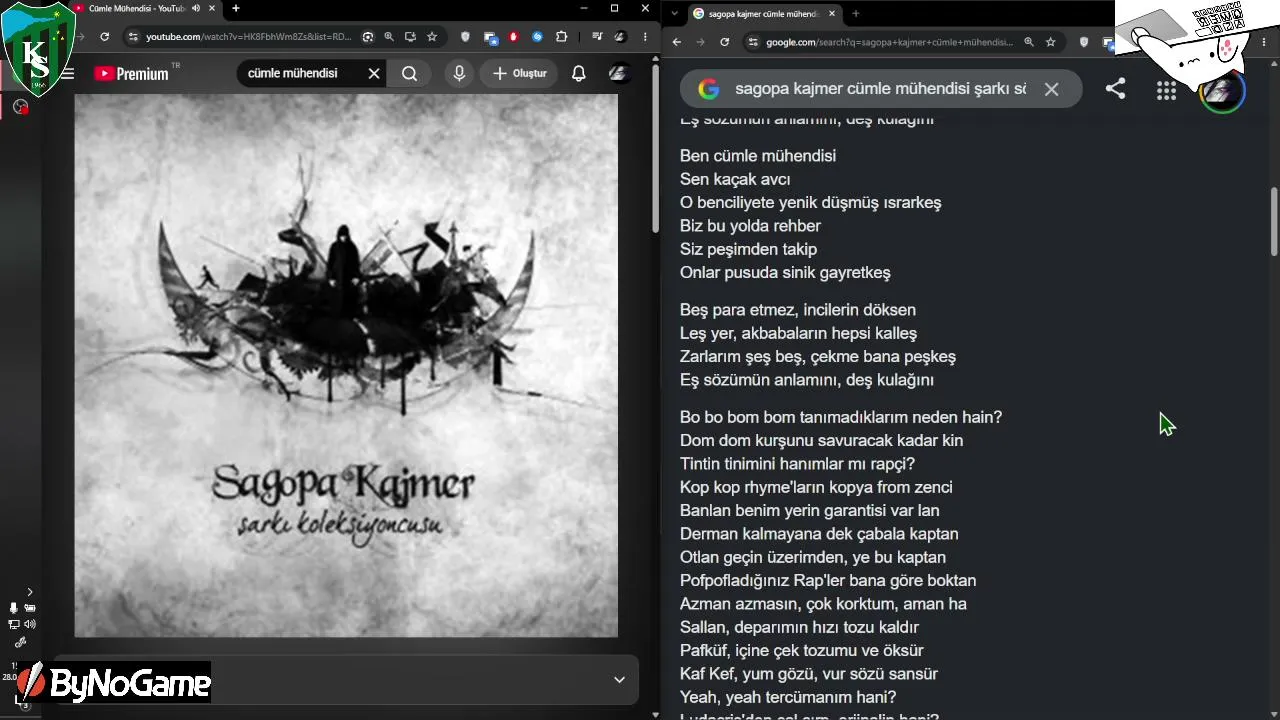1280x720 pixels.
Task: Click lyric 'Kaf Kef, yum gözü, vur sözü sansür'
Action: (809, 674)
